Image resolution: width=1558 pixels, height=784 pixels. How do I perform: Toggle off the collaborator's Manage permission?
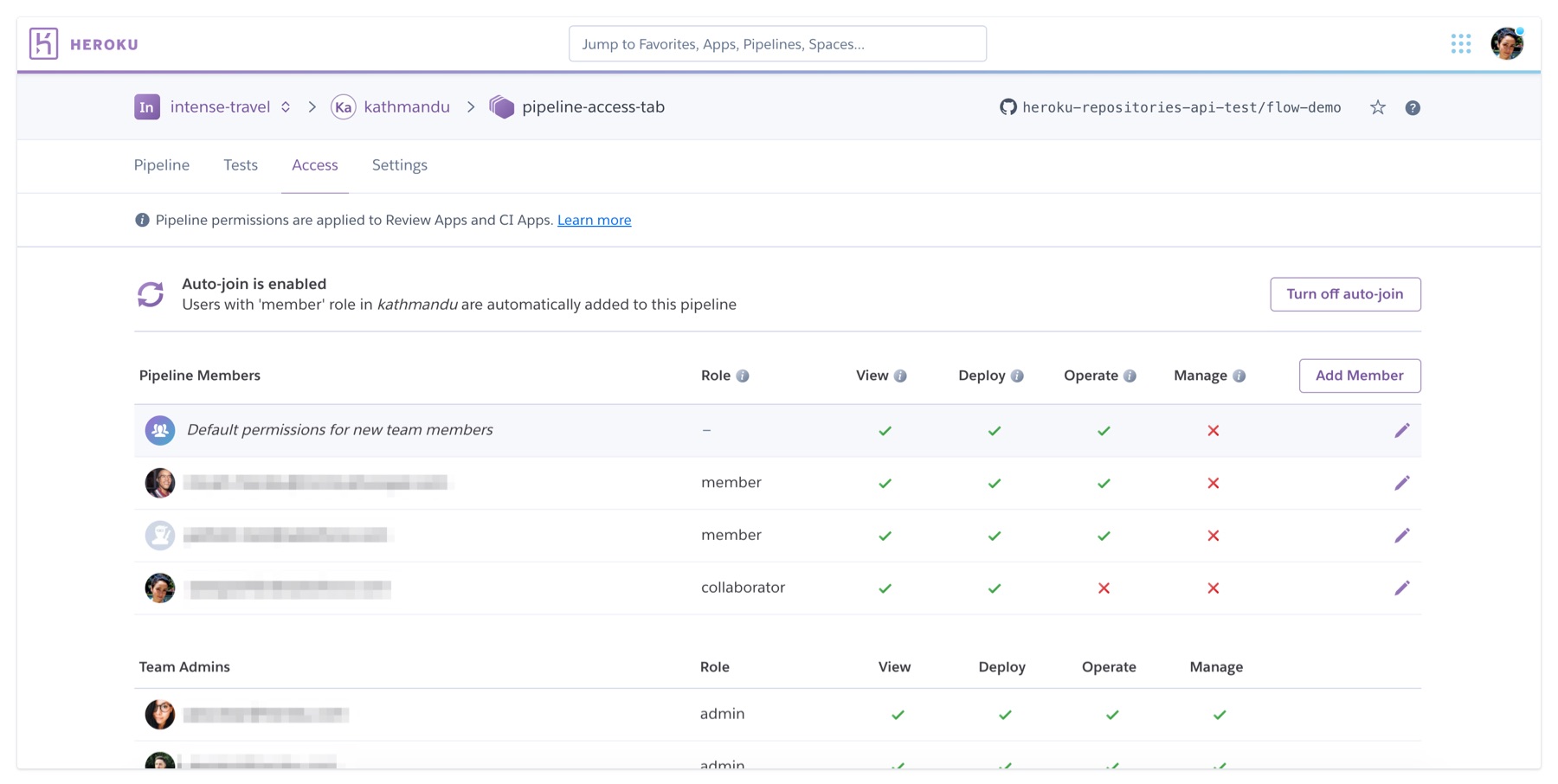(x=1214, y=588)
